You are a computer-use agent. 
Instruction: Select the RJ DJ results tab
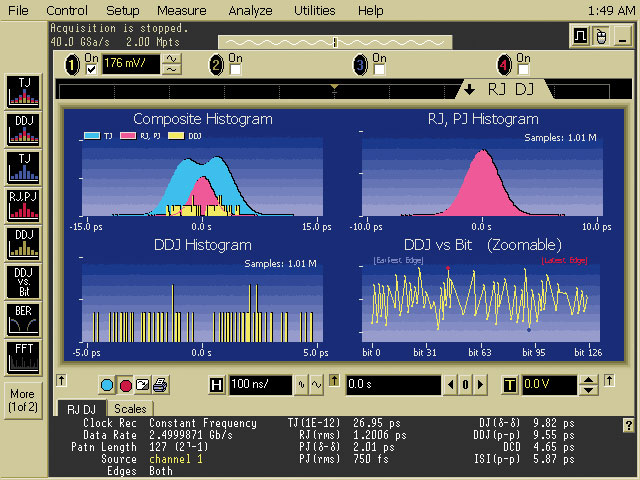coord(81,409)
